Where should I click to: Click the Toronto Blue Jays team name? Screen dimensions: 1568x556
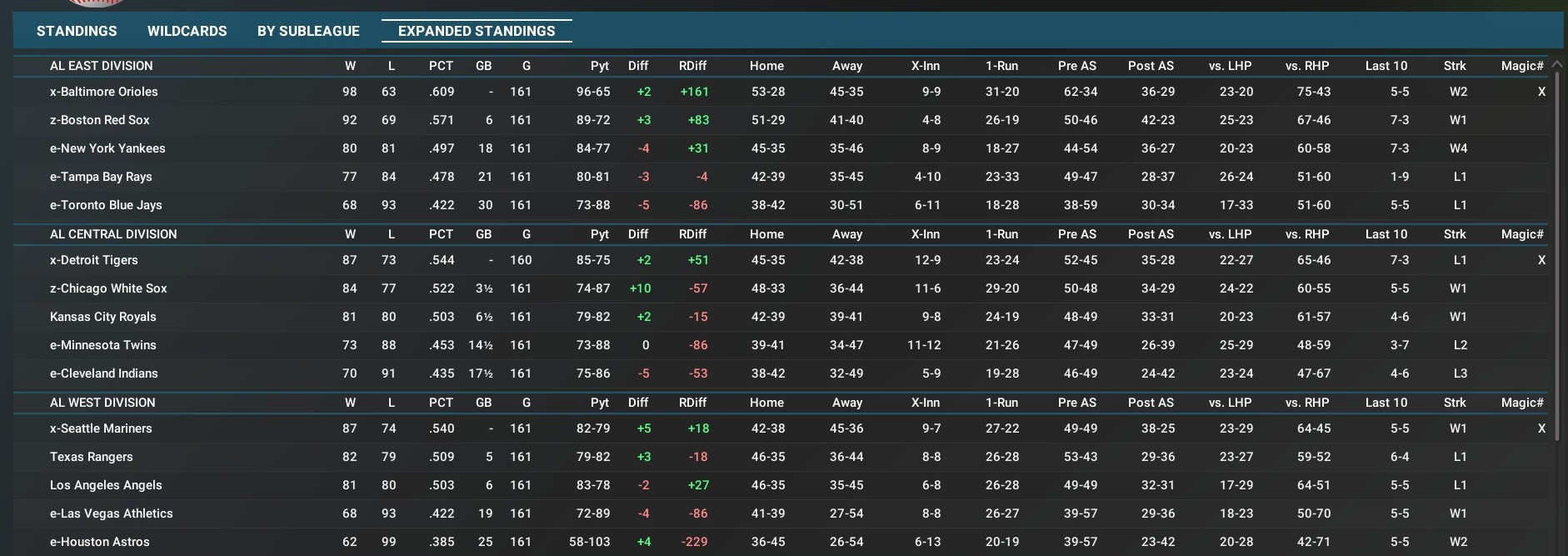click(x=106, y=205)
